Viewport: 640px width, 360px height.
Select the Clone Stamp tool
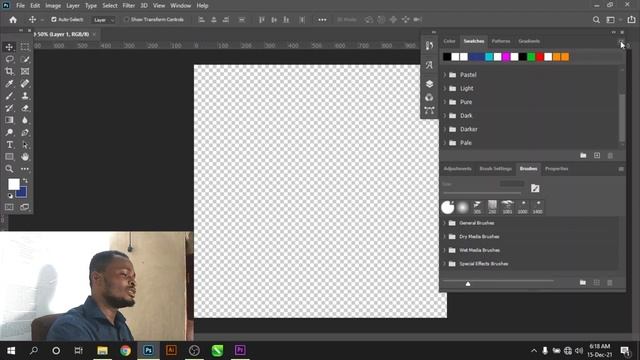tap(25, 96)
